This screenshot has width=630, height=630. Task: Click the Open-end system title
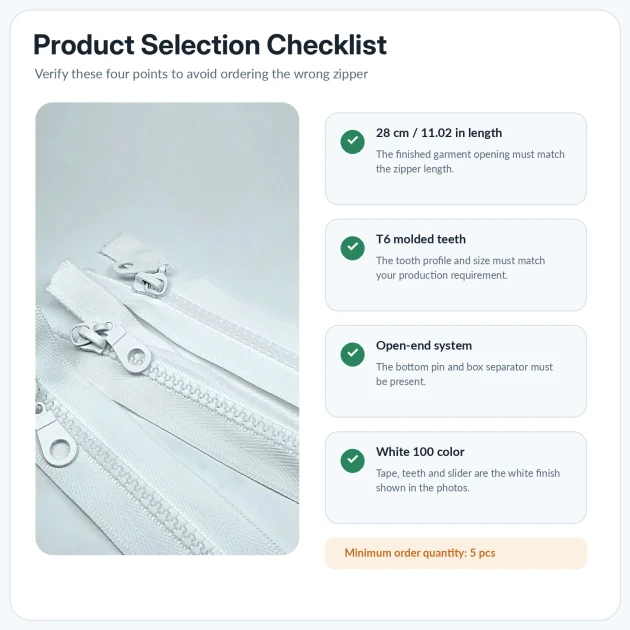(424, 346)
